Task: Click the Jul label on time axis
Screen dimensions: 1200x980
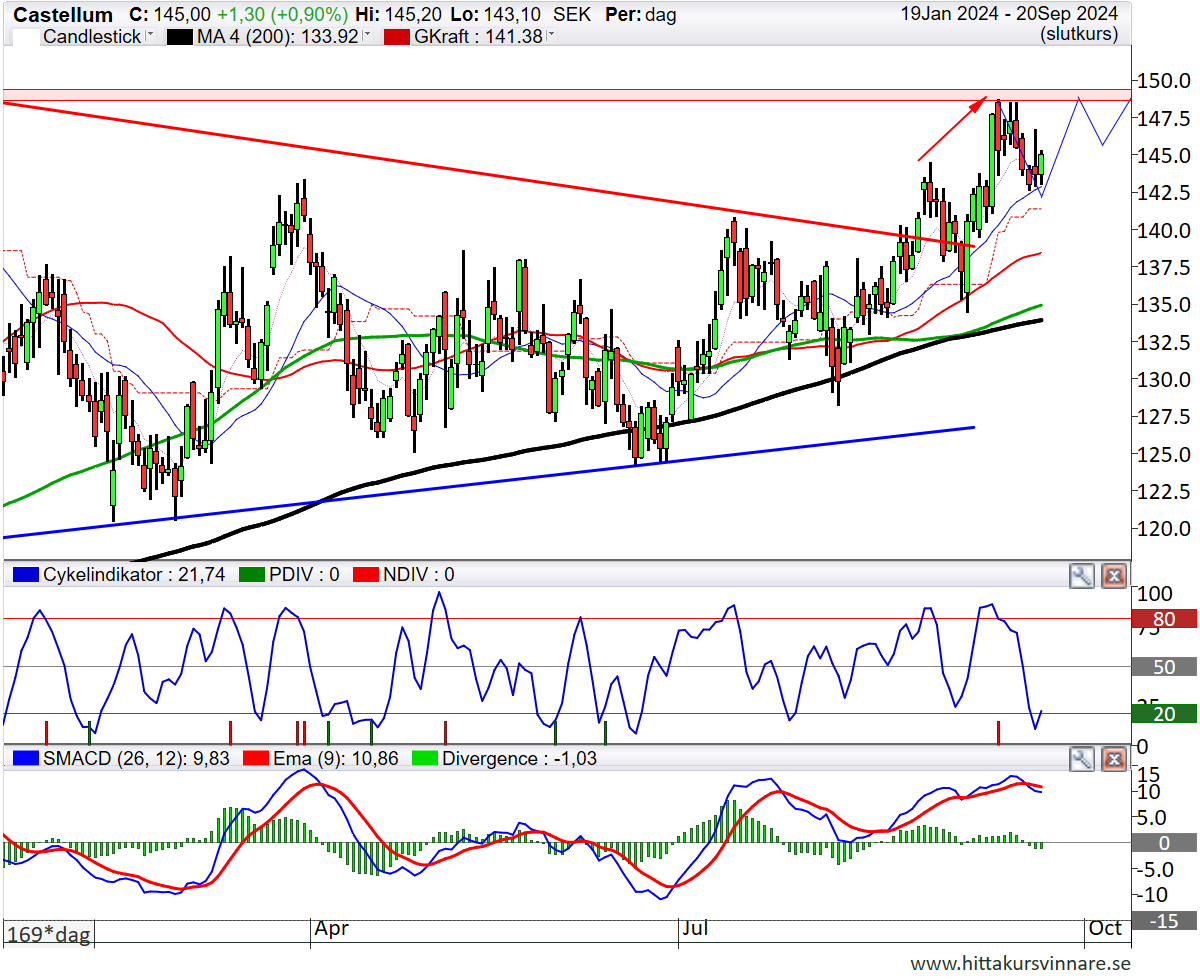Action: [x=694, y=929]
